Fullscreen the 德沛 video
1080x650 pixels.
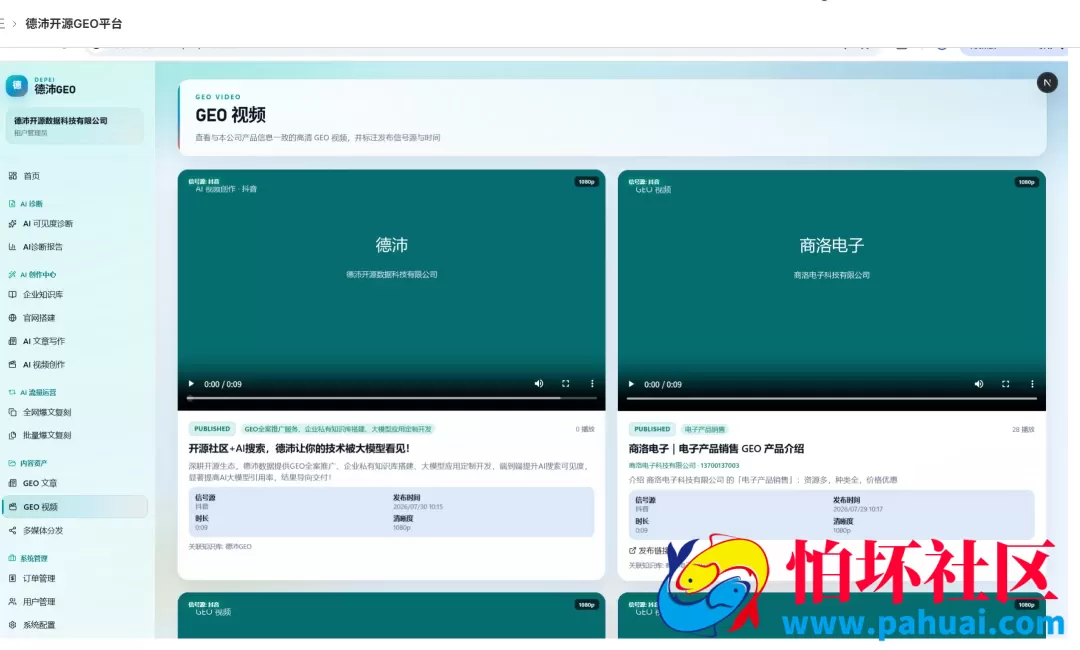pos(565,384)
